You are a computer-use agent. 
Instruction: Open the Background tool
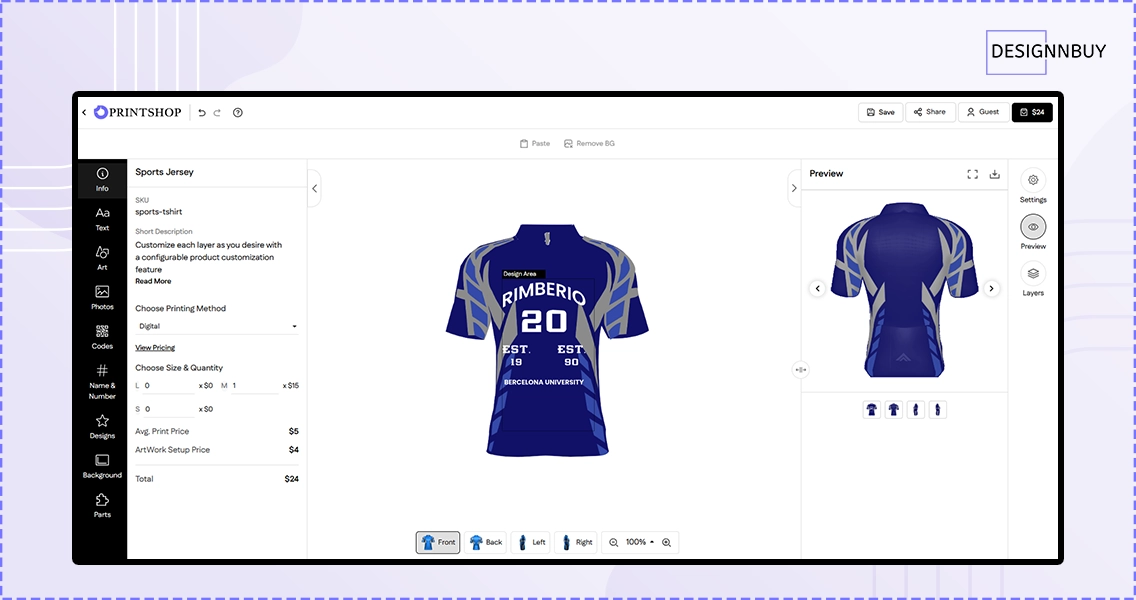[102, 466]
